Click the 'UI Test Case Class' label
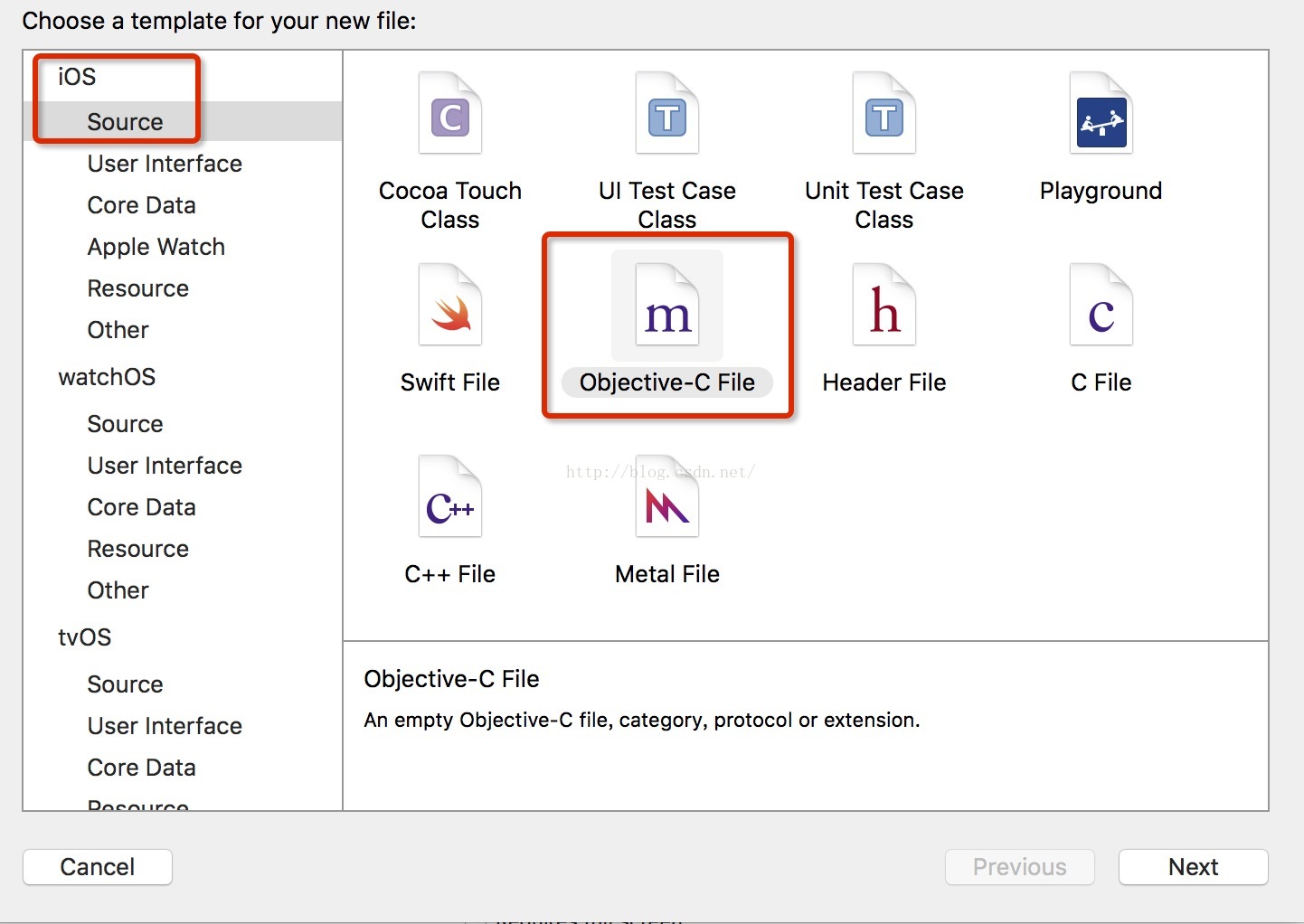 667,205
